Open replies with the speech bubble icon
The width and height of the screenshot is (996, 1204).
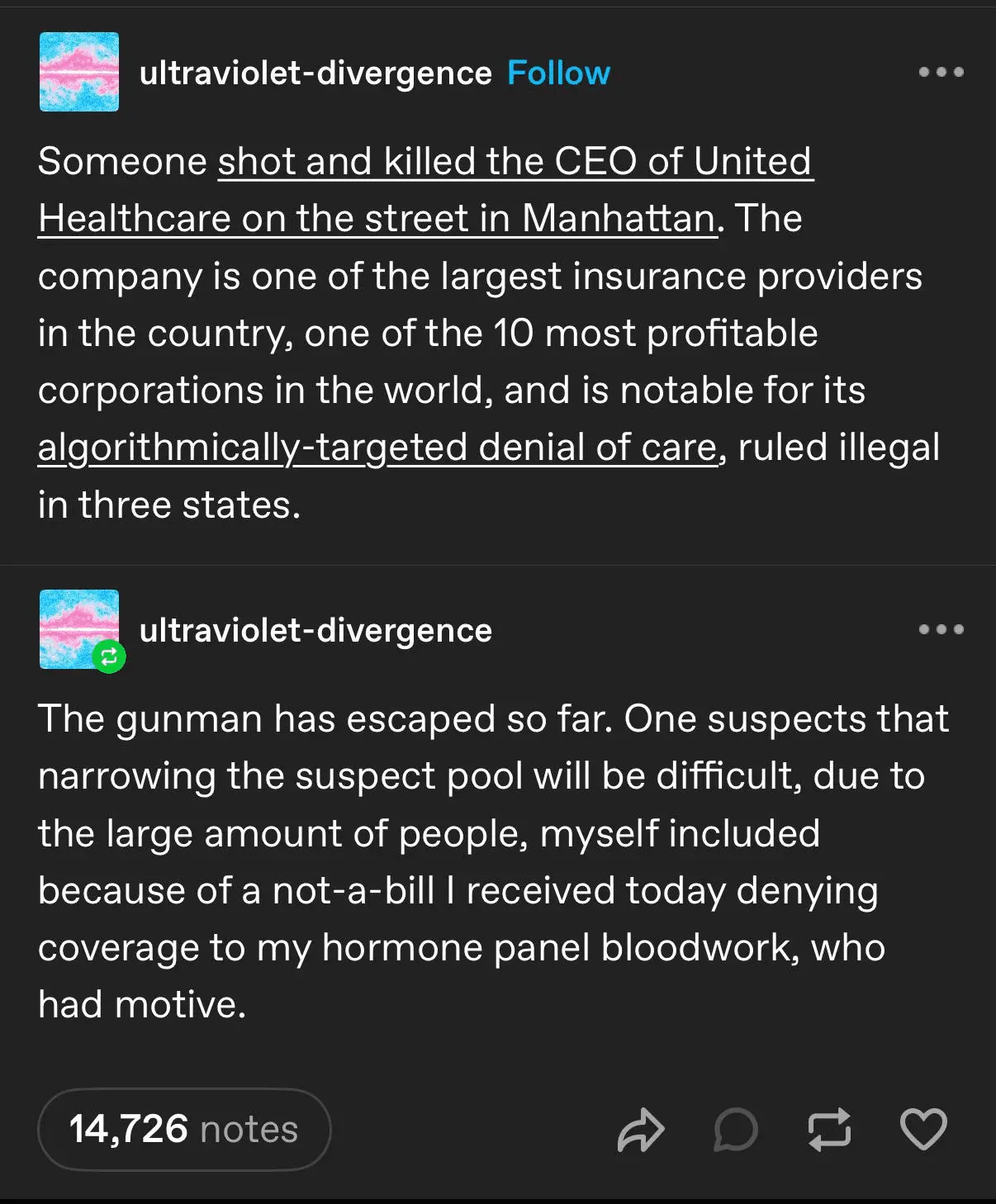[x=735, y=1130]
